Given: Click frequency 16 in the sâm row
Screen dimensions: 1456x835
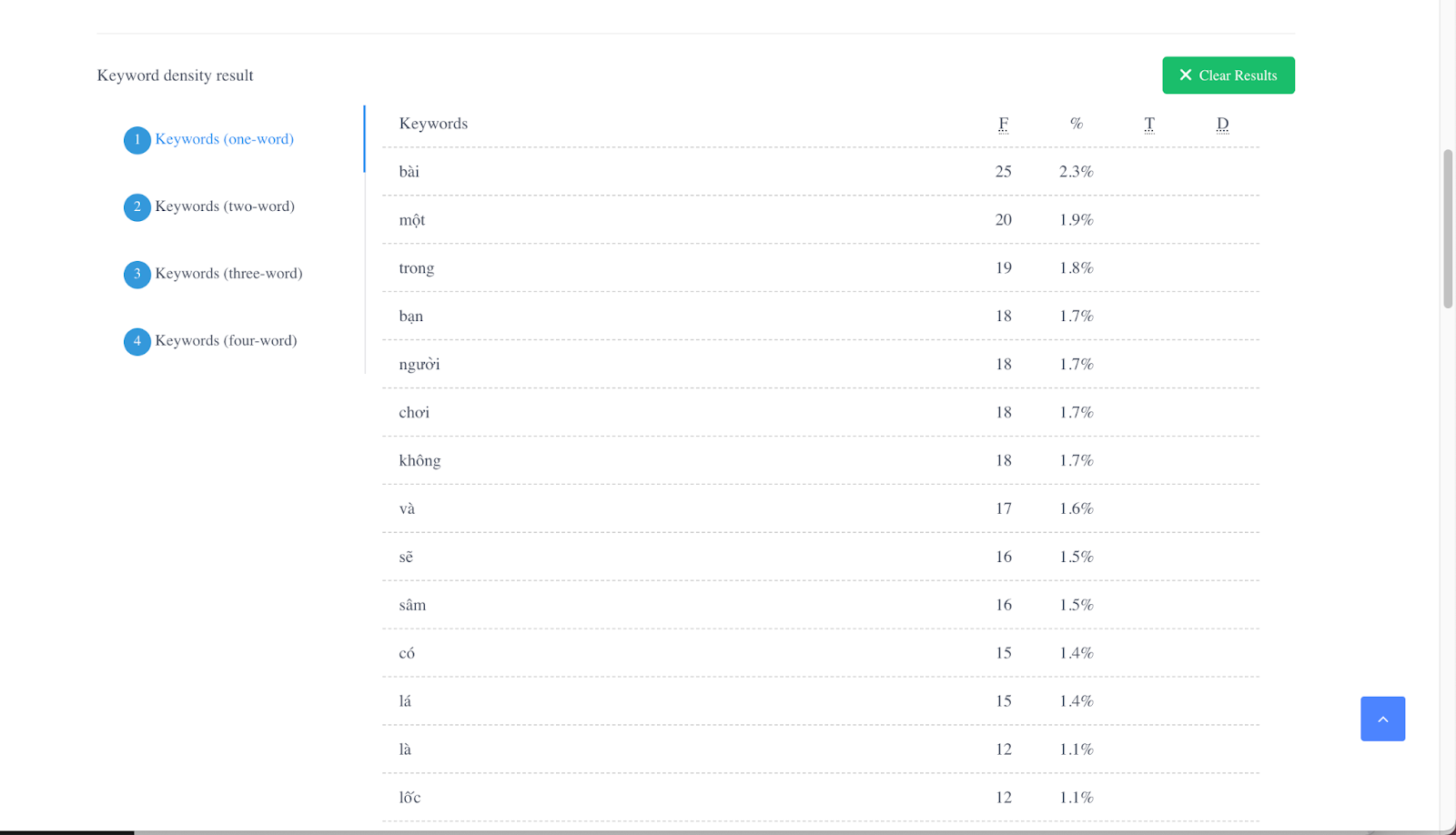Looking at the screenshot, I should point(1003,605).
